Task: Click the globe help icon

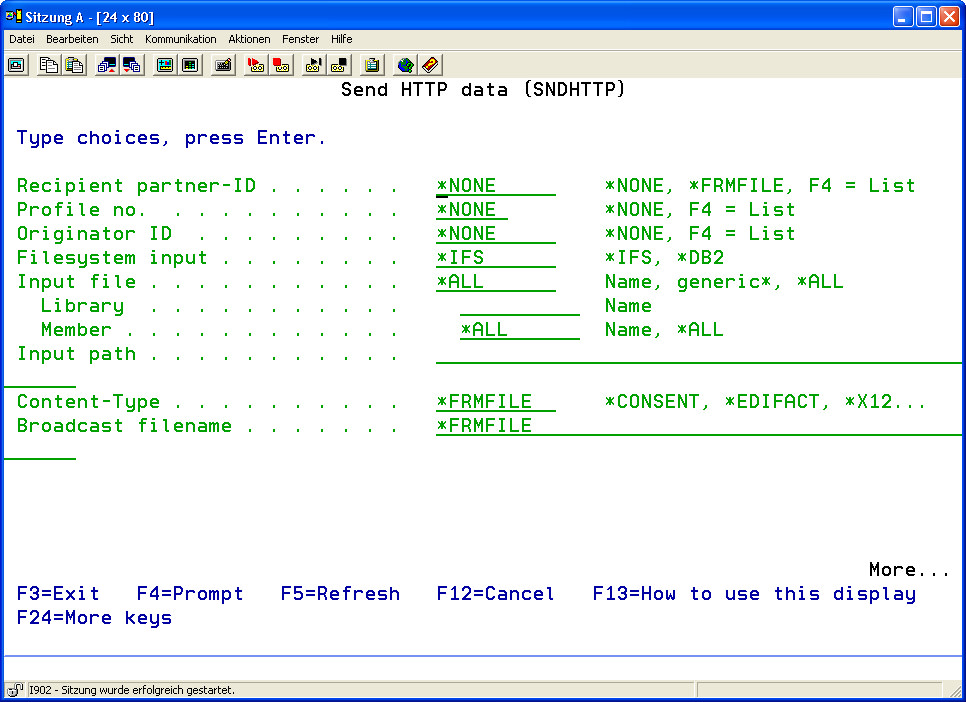Action: click(x=405, y=65)
